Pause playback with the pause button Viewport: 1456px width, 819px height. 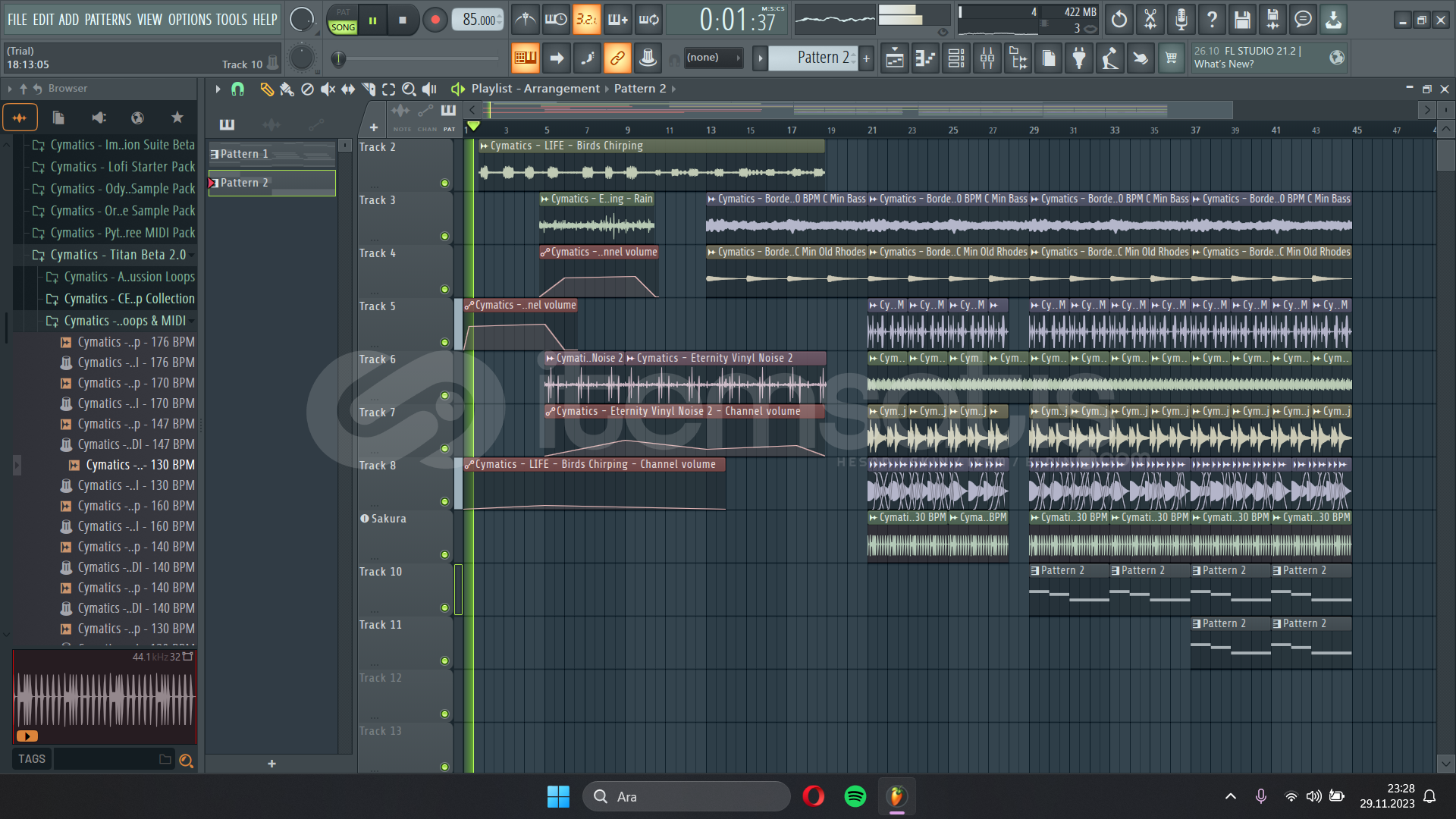point(372,20)
